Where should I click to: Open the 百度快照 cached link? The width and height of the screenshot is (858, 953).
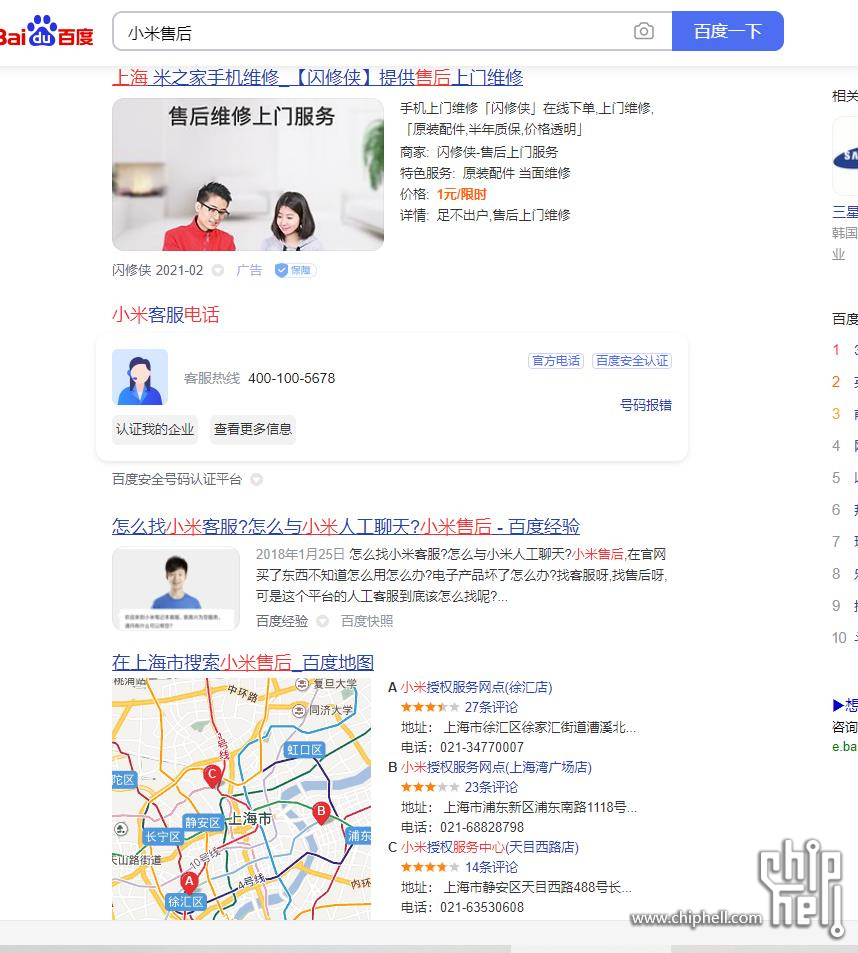point(367,621)
